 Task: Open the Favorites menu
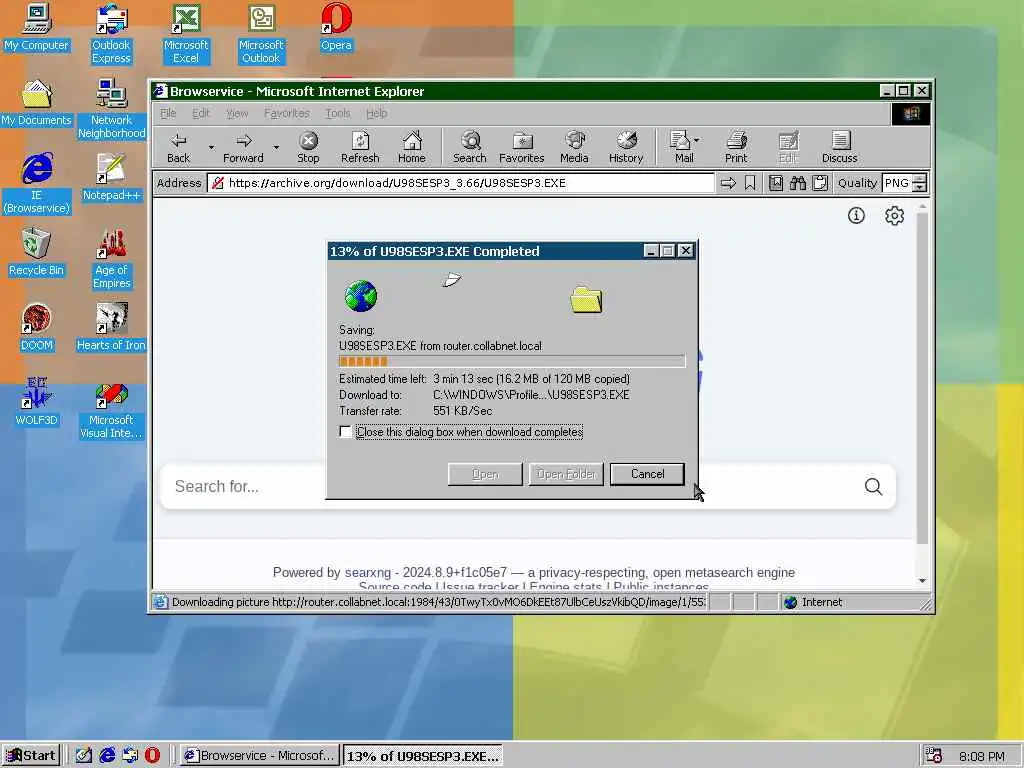coord(287,113)
